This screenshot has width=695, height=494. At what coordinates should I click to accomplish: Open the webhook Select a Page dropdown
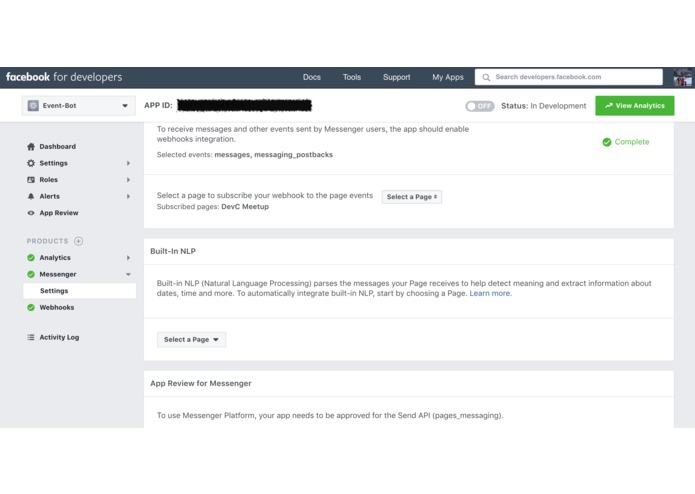coord(412,197)
